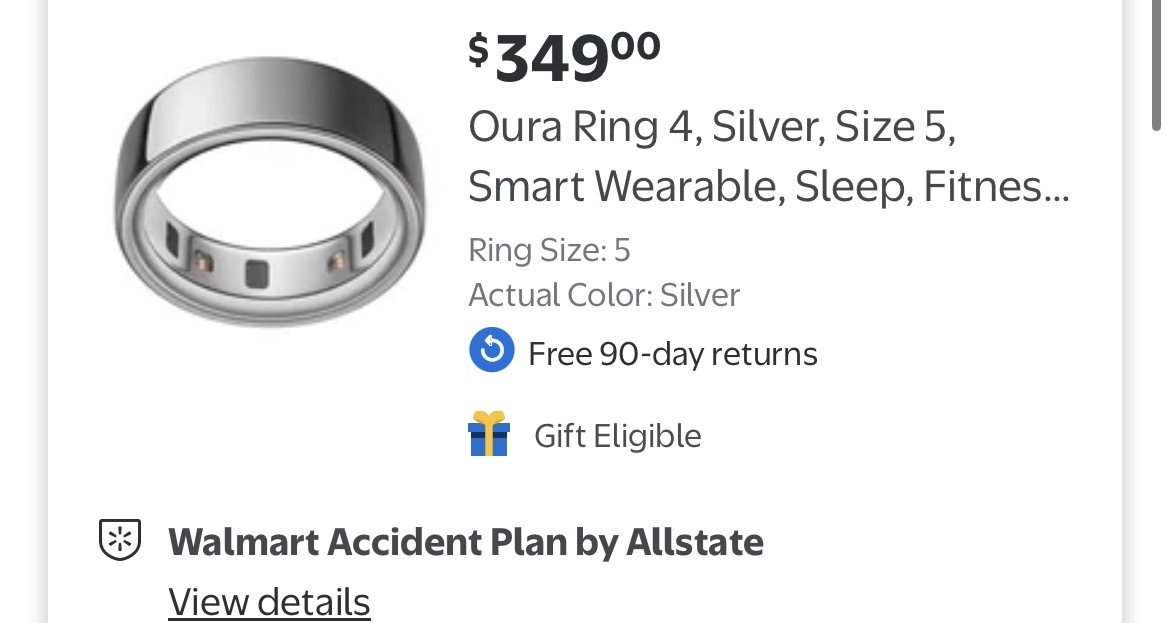Click the page scrollbar on the right edge
The width and height of the screenshot is (1170, 623).
coord(1157,60)
